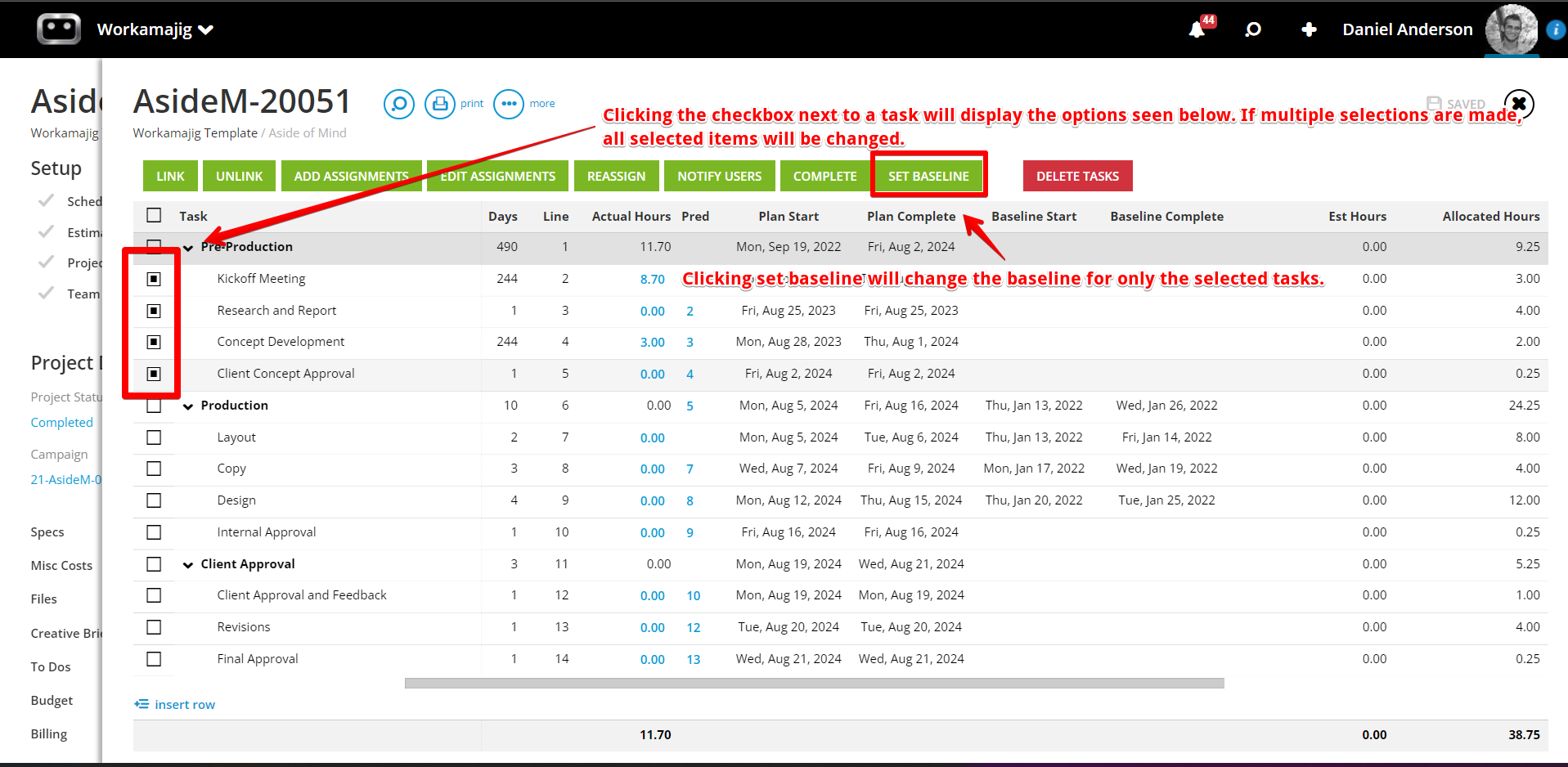Close the project with X icon

click(1519, 104)
